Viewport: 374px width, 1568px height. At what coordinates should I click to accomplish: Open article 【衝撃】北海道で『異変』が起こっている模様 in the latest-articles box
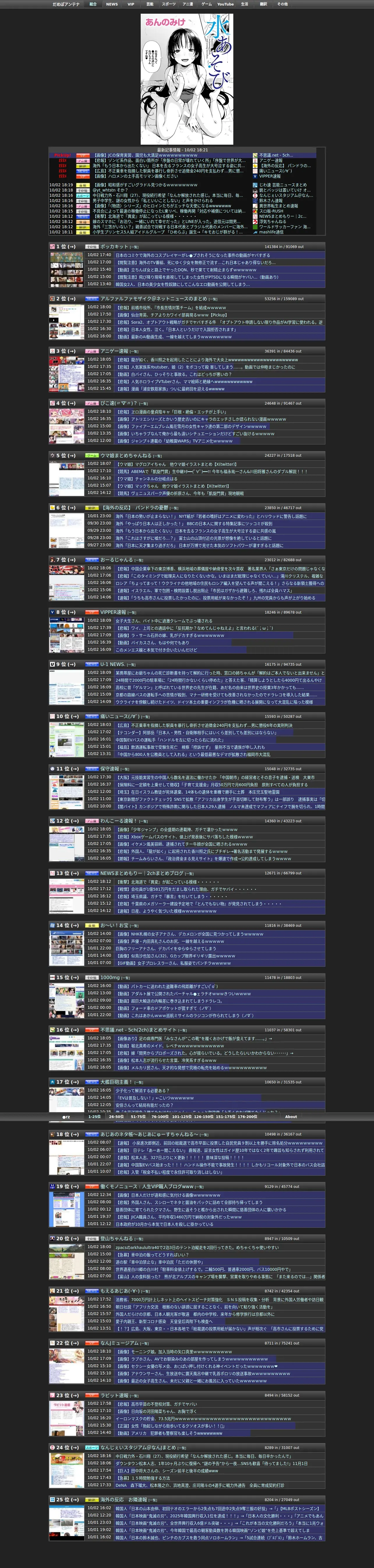pos(144,216)
